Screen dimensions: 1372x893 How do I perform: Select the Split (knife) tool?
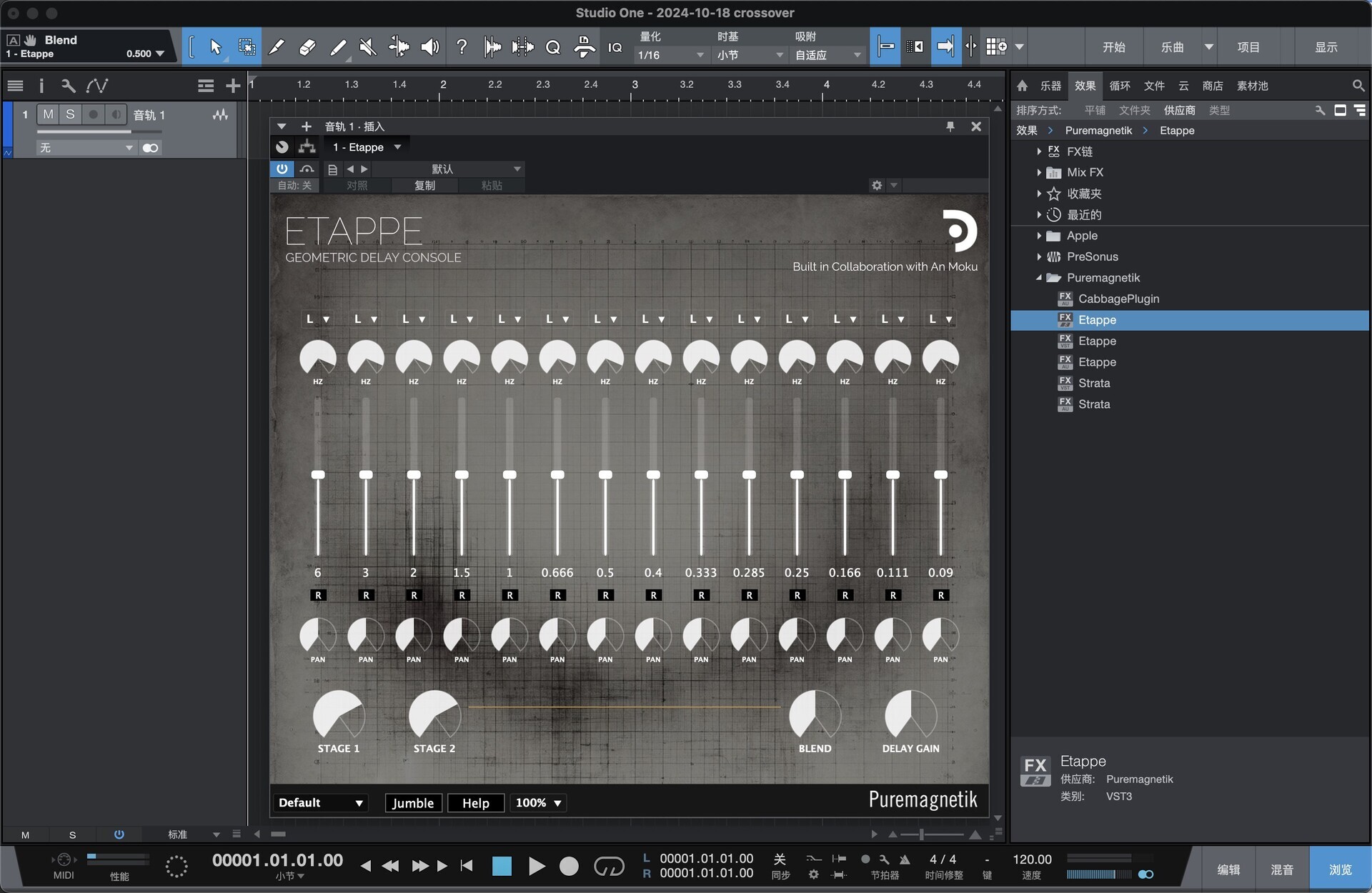[277, 47]
